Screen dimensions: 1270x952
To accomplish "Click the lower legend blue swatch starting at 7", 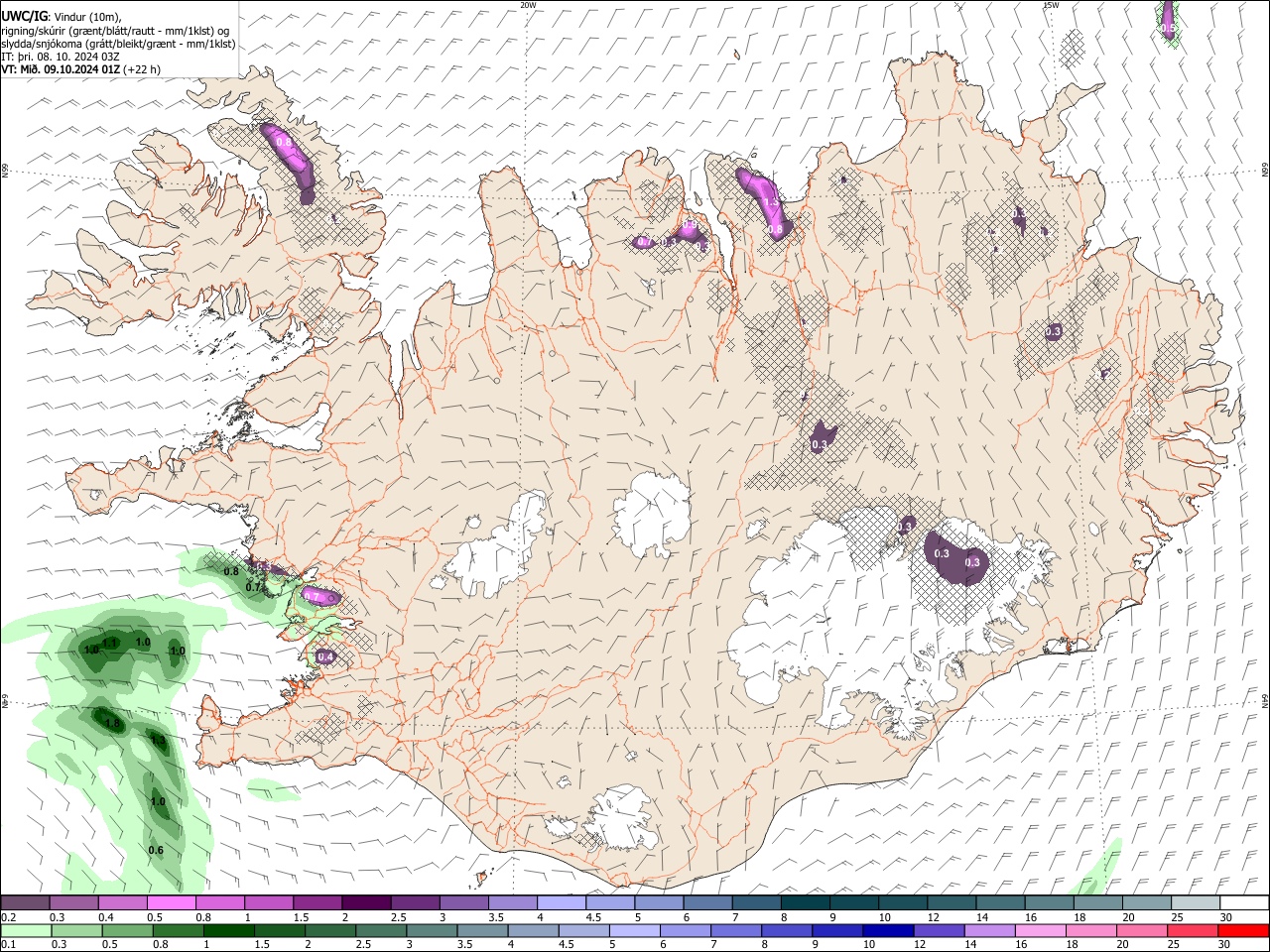I will pos(737,930).
